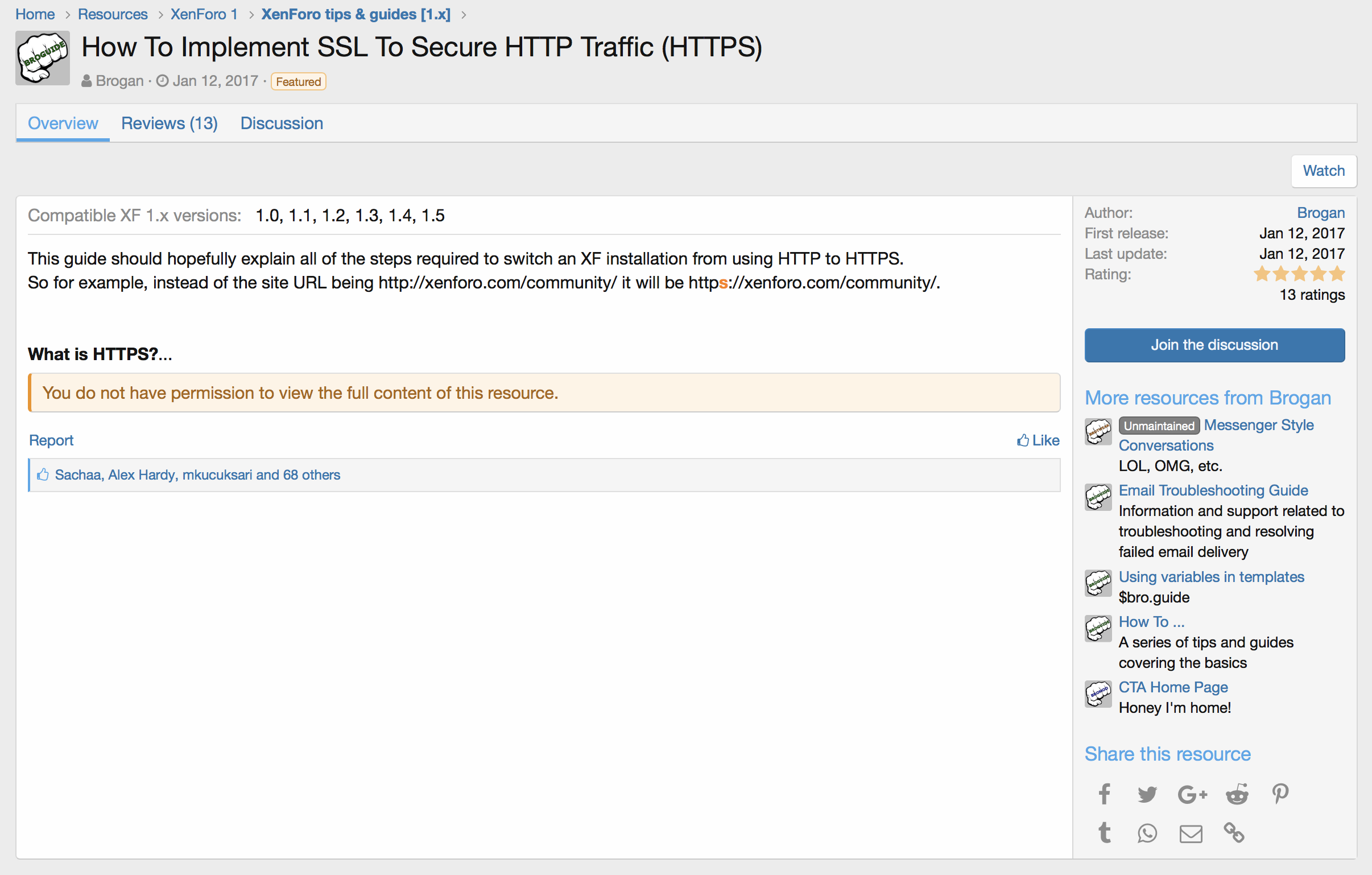The width and height of the screenshot is (1372, 875).
Task: Click the Share this resource heading
Action: 1167,754
